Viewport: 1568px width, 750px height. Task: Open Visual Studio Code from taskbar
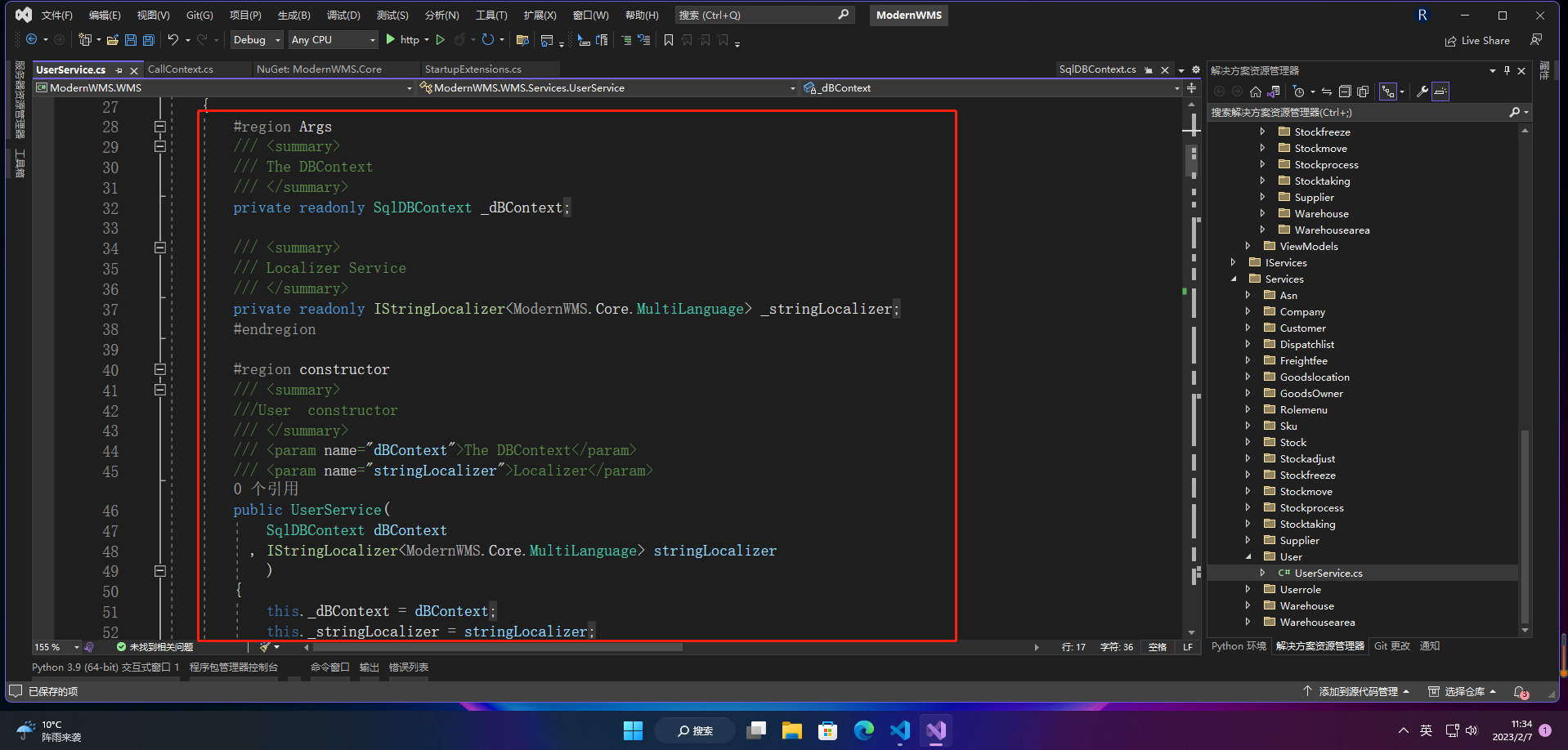point(900,730)
